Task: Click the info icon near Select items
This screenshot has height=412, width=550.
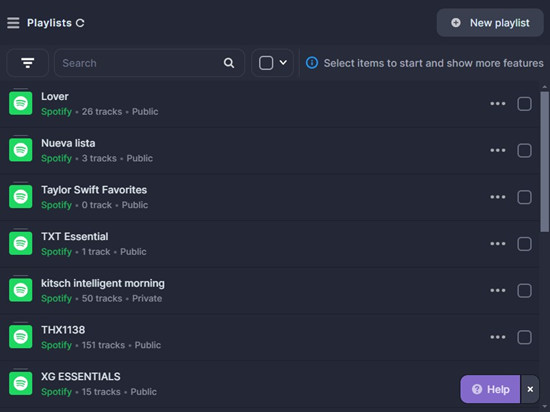Action: click(312, 63)
